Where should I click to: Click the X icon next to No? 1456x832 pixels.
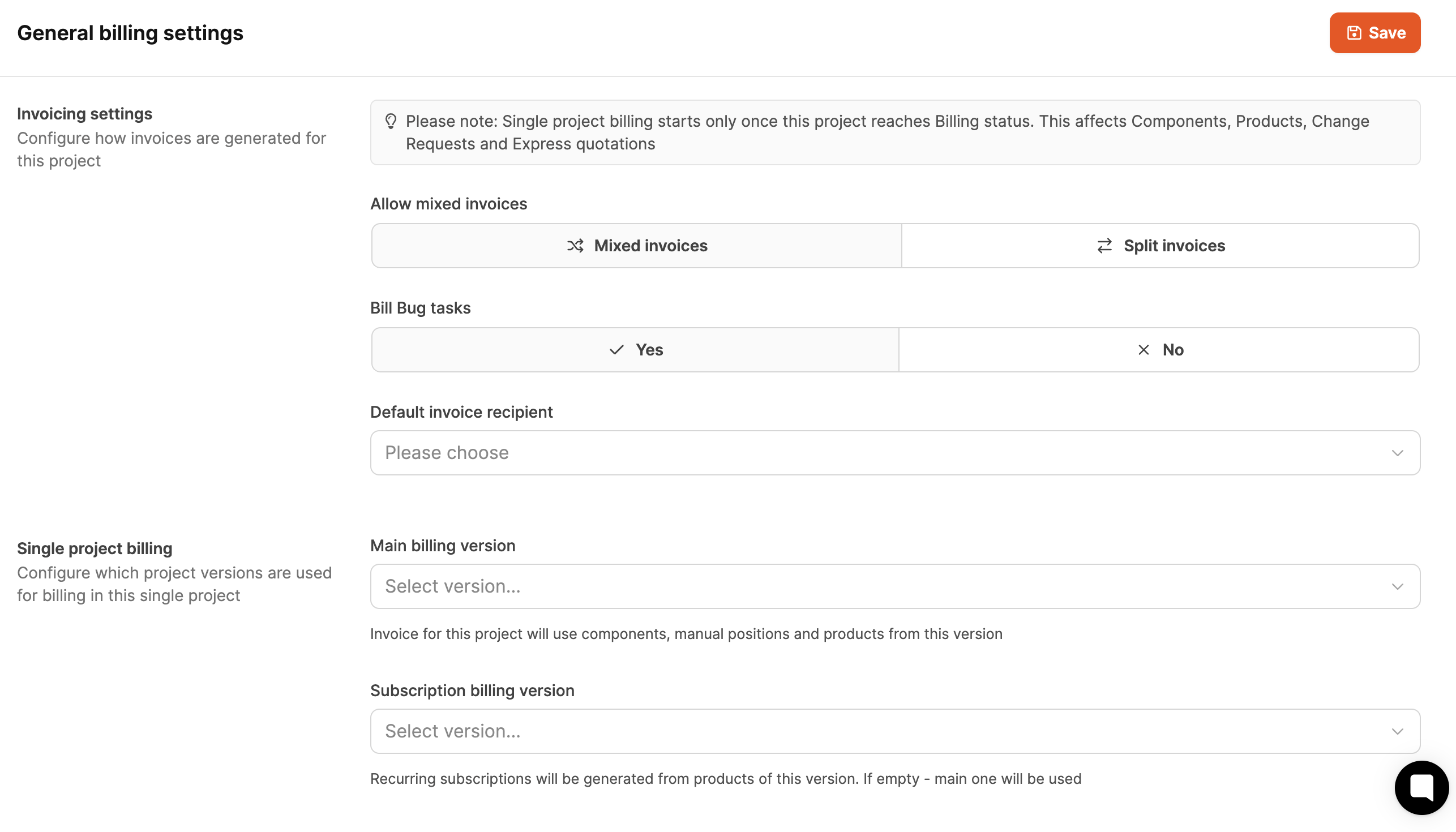click(x=1144, y=350)
